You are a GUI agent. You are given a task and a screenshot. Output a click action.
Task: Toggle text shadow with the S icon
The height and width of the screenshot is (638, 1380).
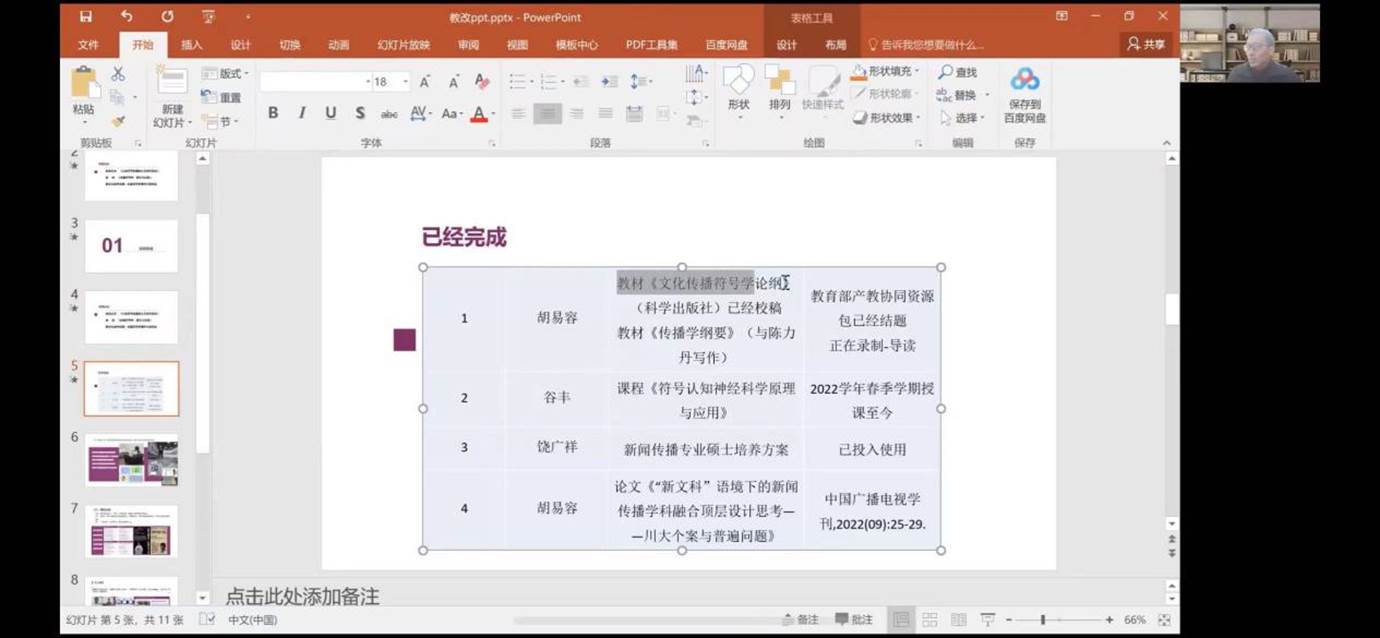pos(359,113)
